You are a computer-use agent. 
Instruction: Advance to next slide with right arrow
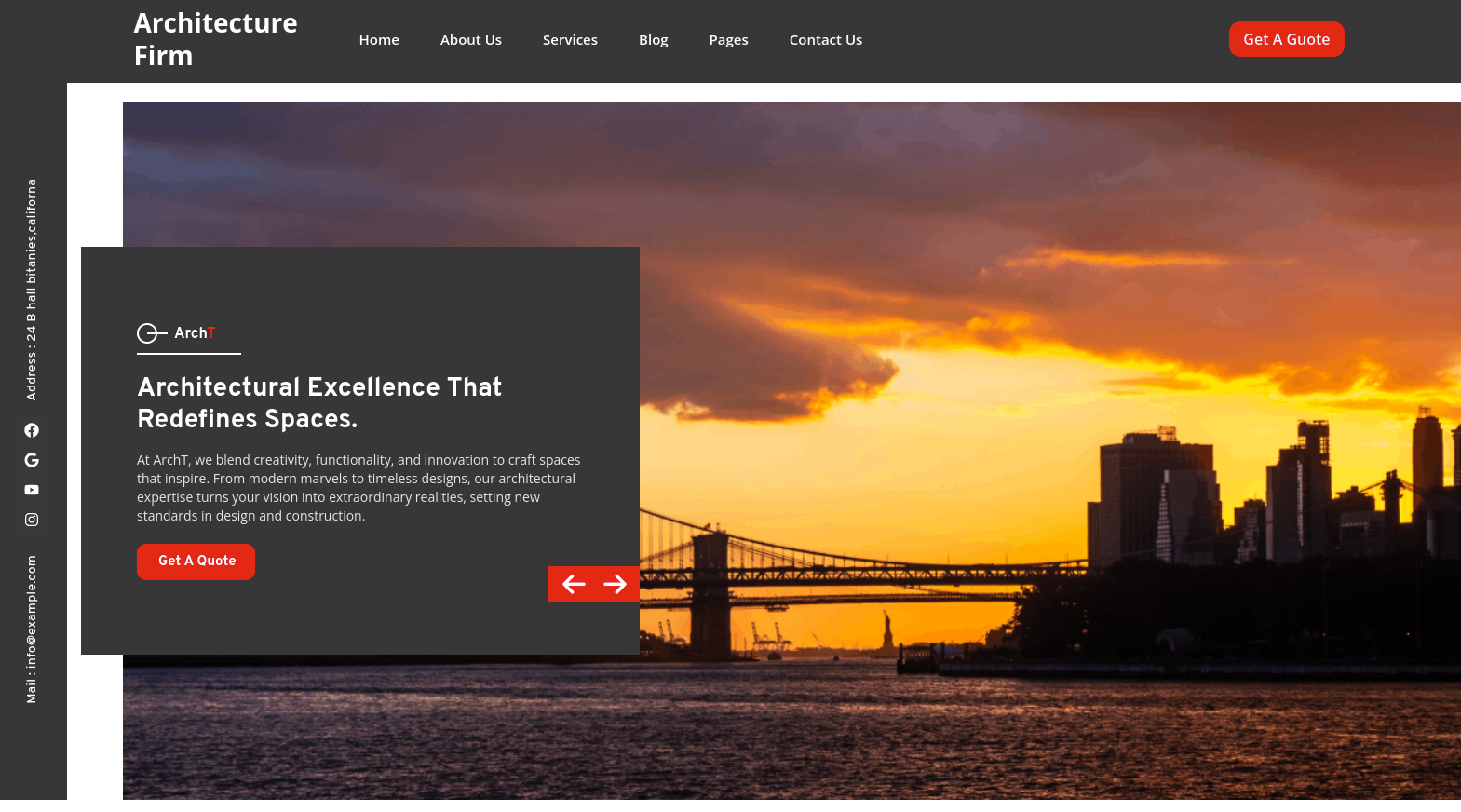point(615,584)
